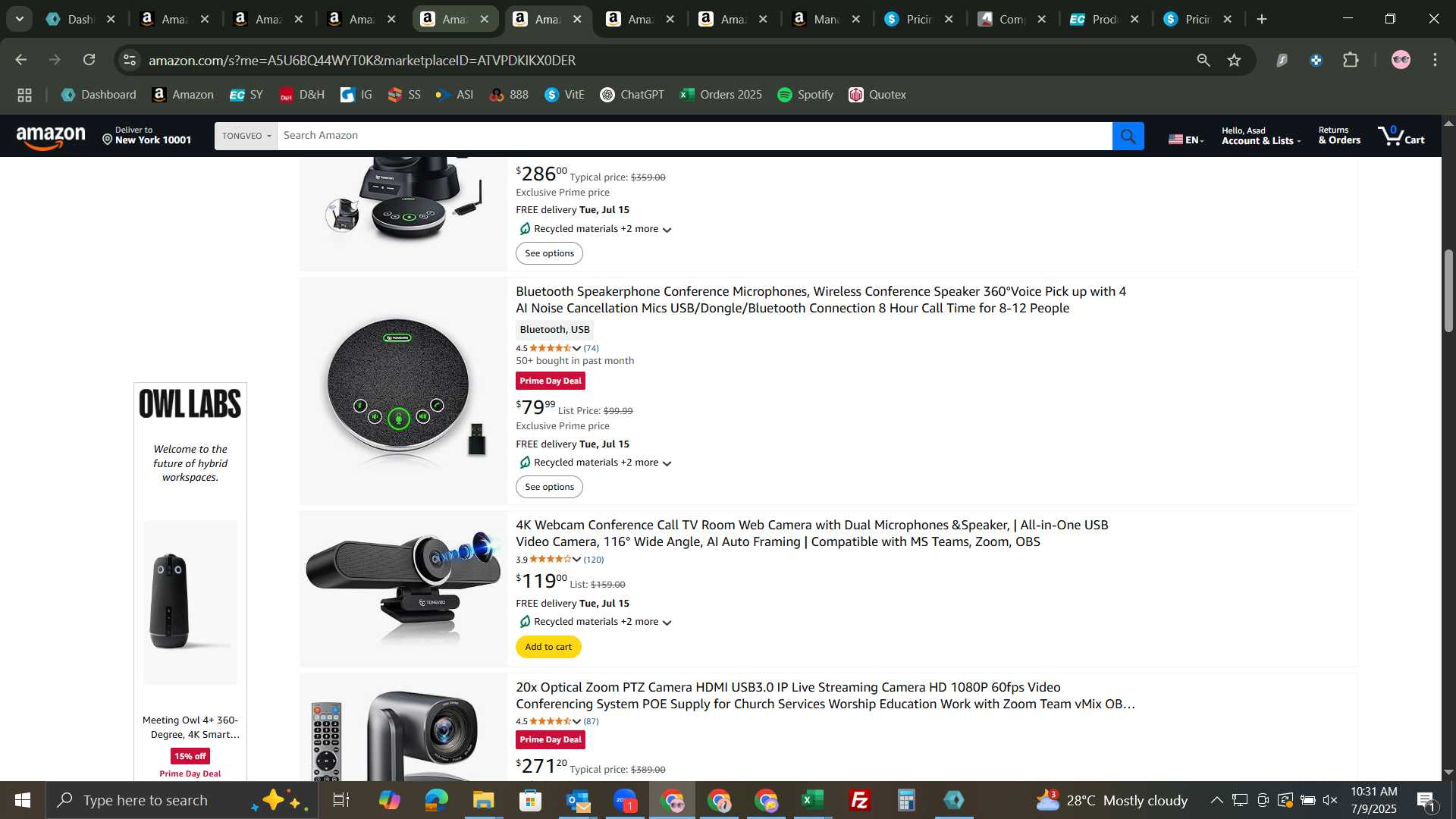This screenshot has height=819, width=1456.
Task: Change Deliver to New York 10001 location
Action: point(147,136)
